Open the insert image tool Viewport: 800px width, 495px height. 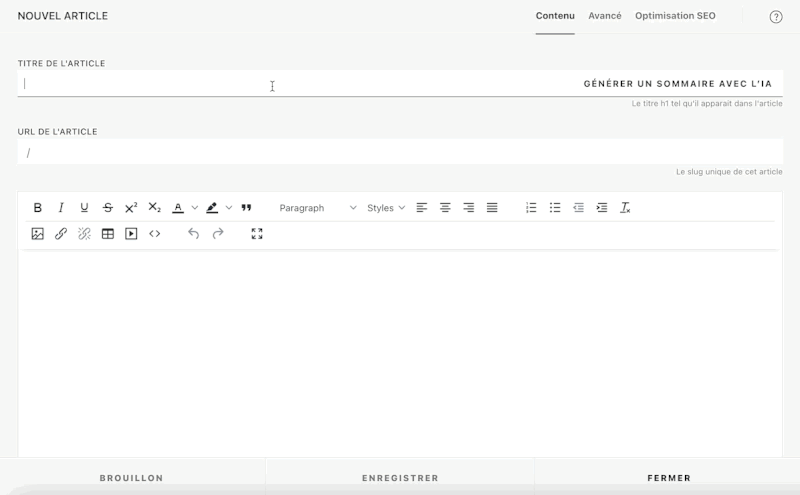tap(38, 234)
